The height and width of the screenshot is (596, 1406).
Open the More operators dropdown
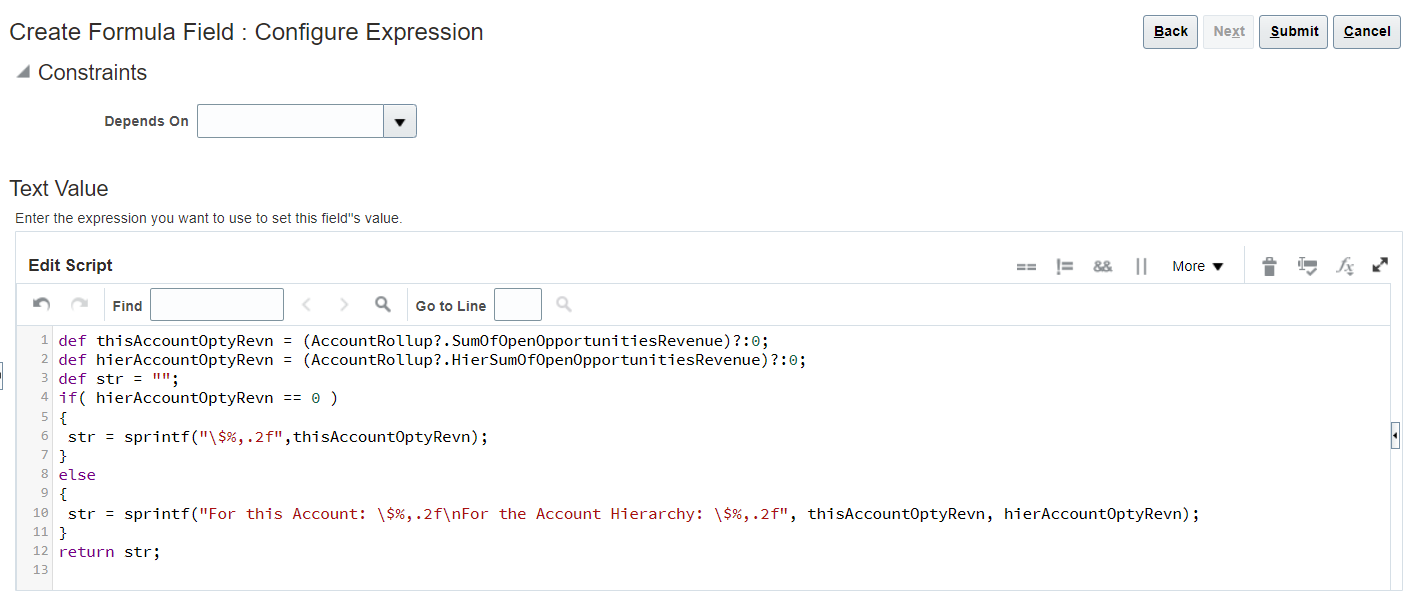tap(1198, 266)
